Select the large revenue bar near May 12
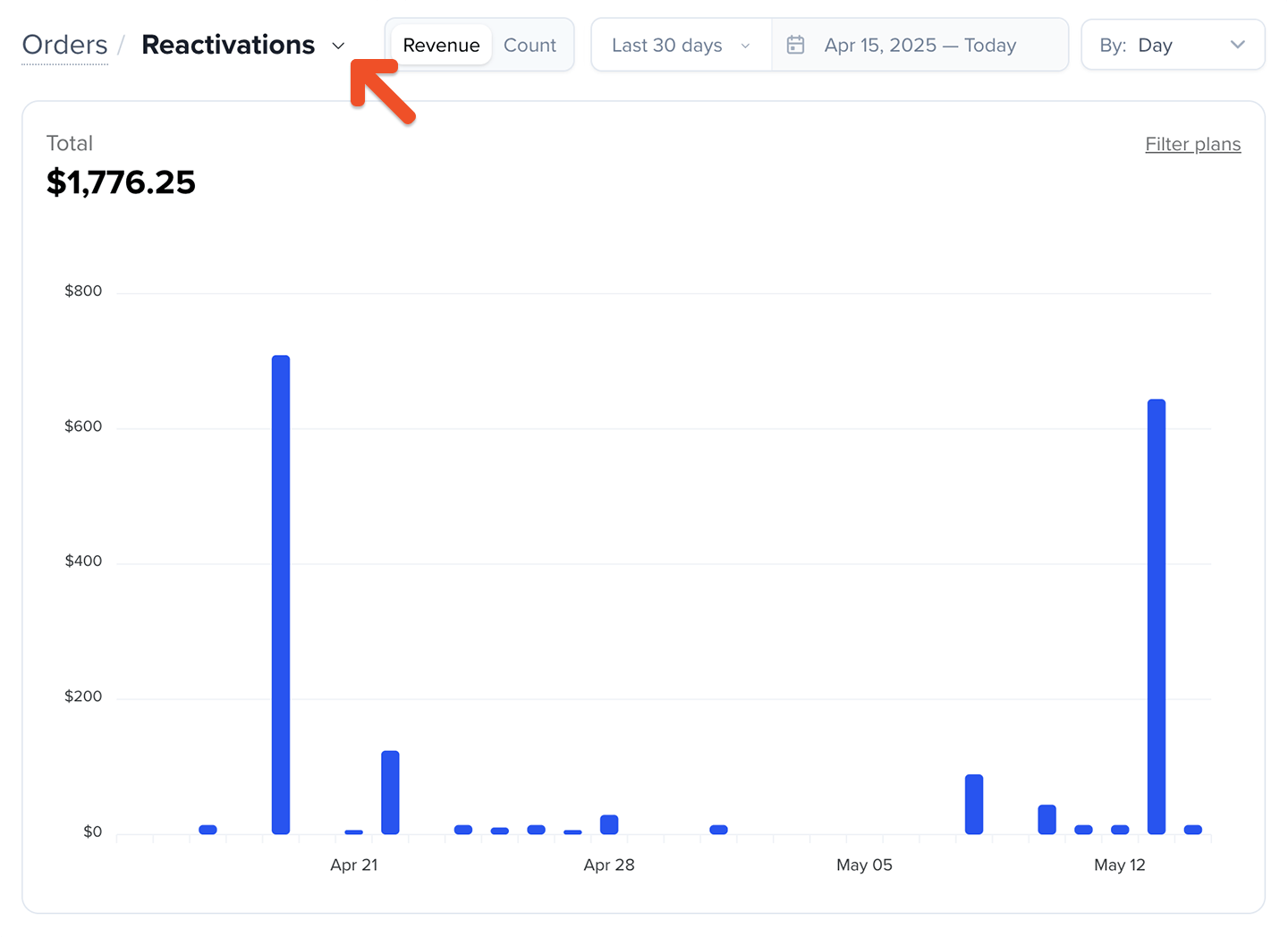The width and height of the screenshot is (1288, 937). 1156,617
